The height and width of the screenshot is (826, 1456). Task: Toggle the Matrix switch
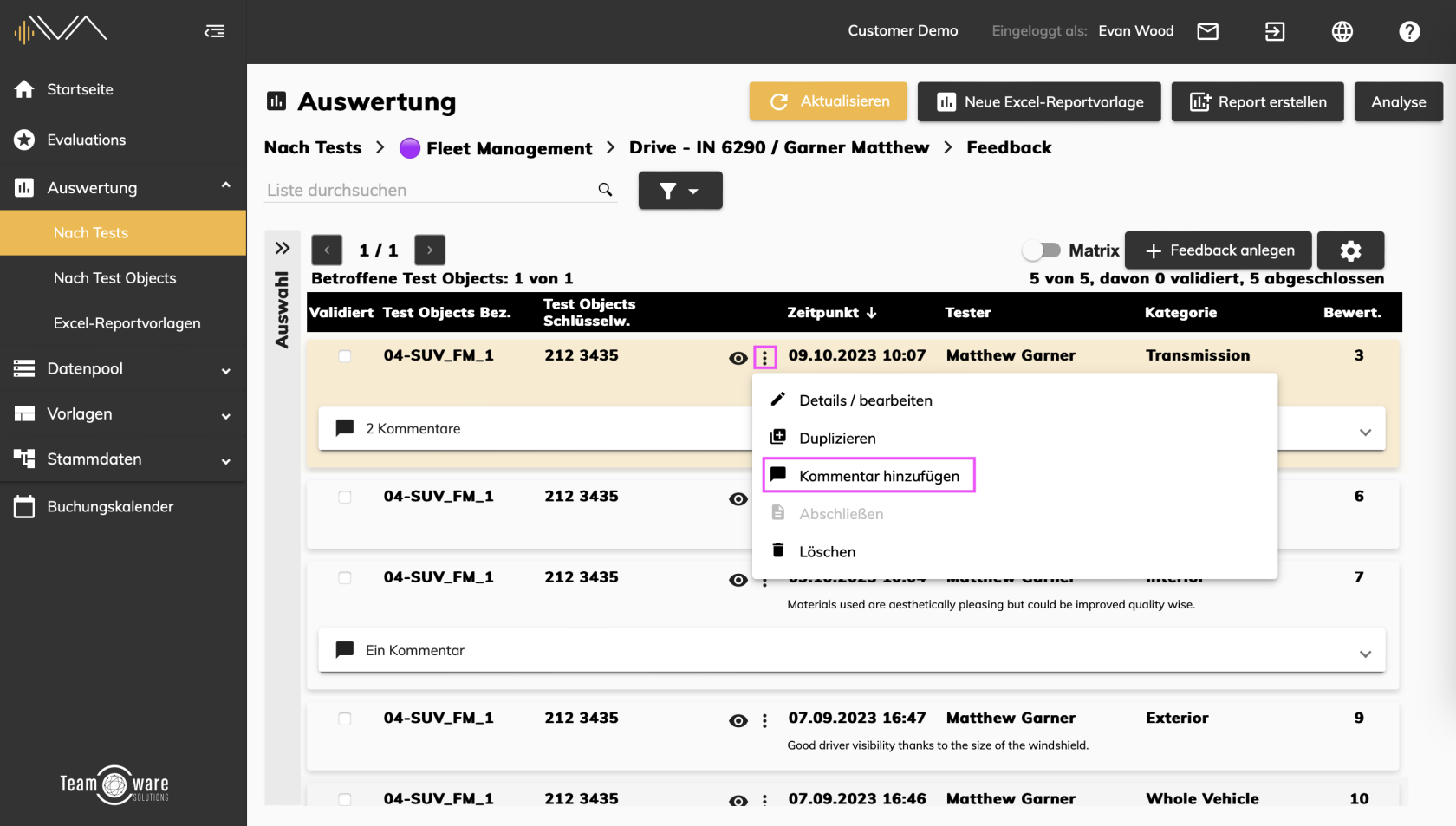click(x=1041, y=250)
